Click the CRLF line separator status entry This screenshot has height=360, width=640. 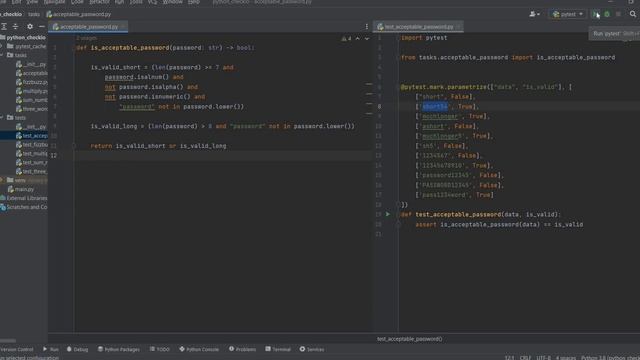click(525, 358)
